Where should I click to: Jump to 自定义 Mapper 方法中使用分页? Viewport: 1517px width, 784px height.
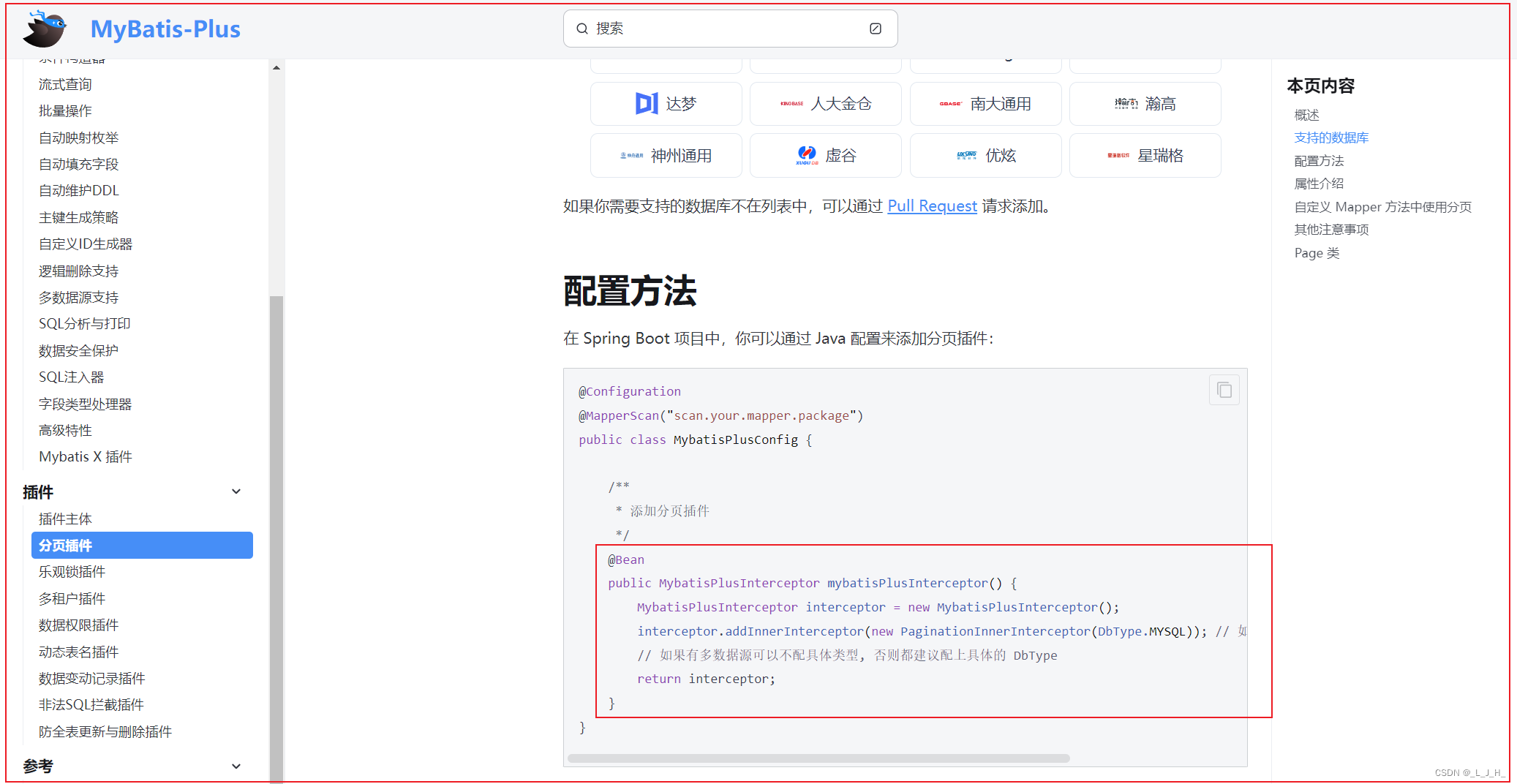coord(1382,207)
